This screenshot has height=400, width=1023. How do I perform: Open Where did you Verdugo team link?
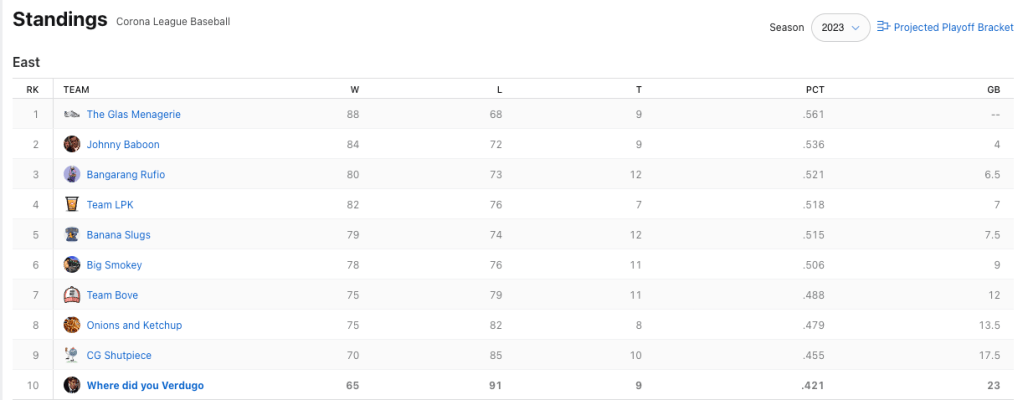[x=145, y=385]
